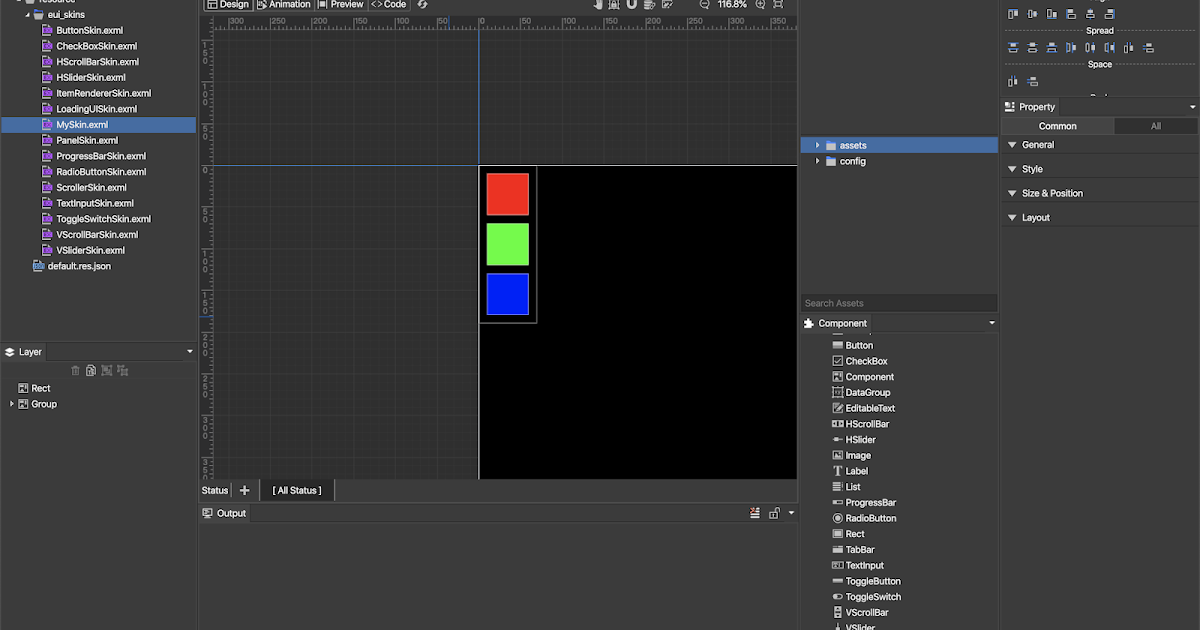Select the Hand tool in the toolbar
Image resolution: width=1200 pixels, height=630 pixels.
(x=598, y=5)
